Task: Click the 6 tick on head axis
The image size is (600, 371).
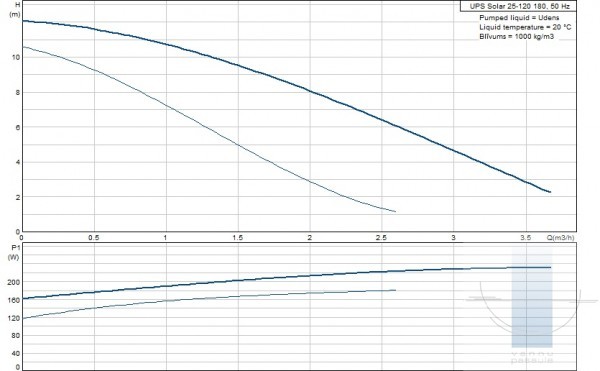Action: [18, 127]
